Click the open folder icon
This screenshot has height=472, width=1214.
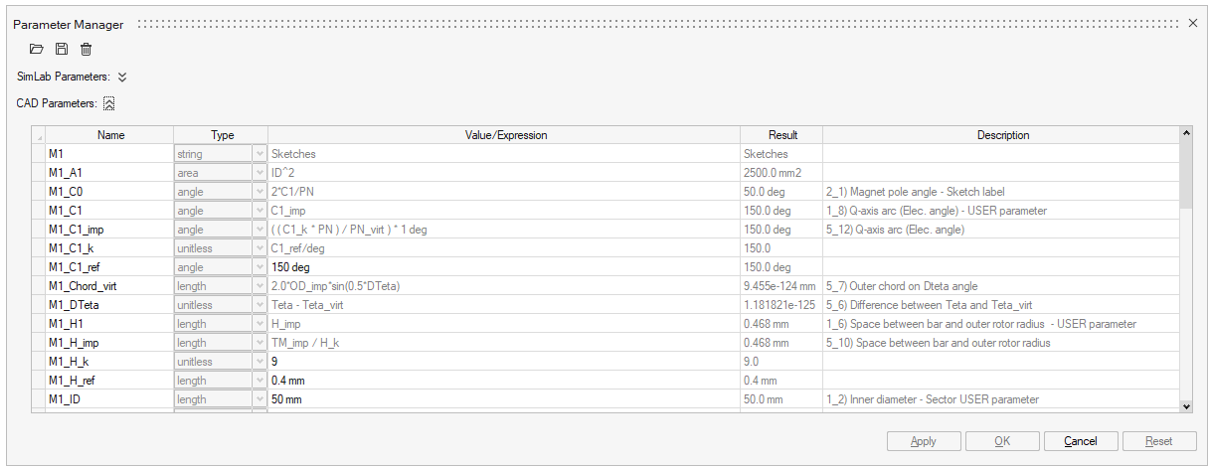(37, 49)
